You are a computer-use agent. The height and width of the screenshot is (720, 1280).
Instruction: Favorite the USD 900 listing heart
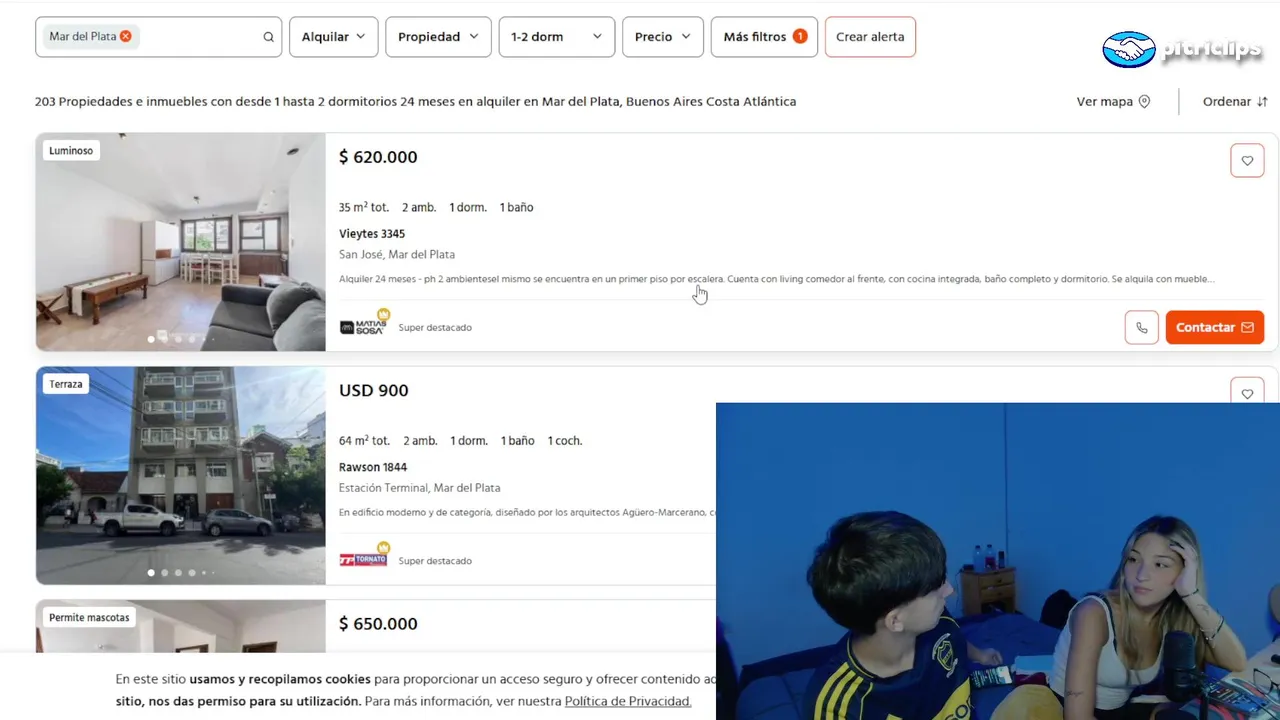1247,393
